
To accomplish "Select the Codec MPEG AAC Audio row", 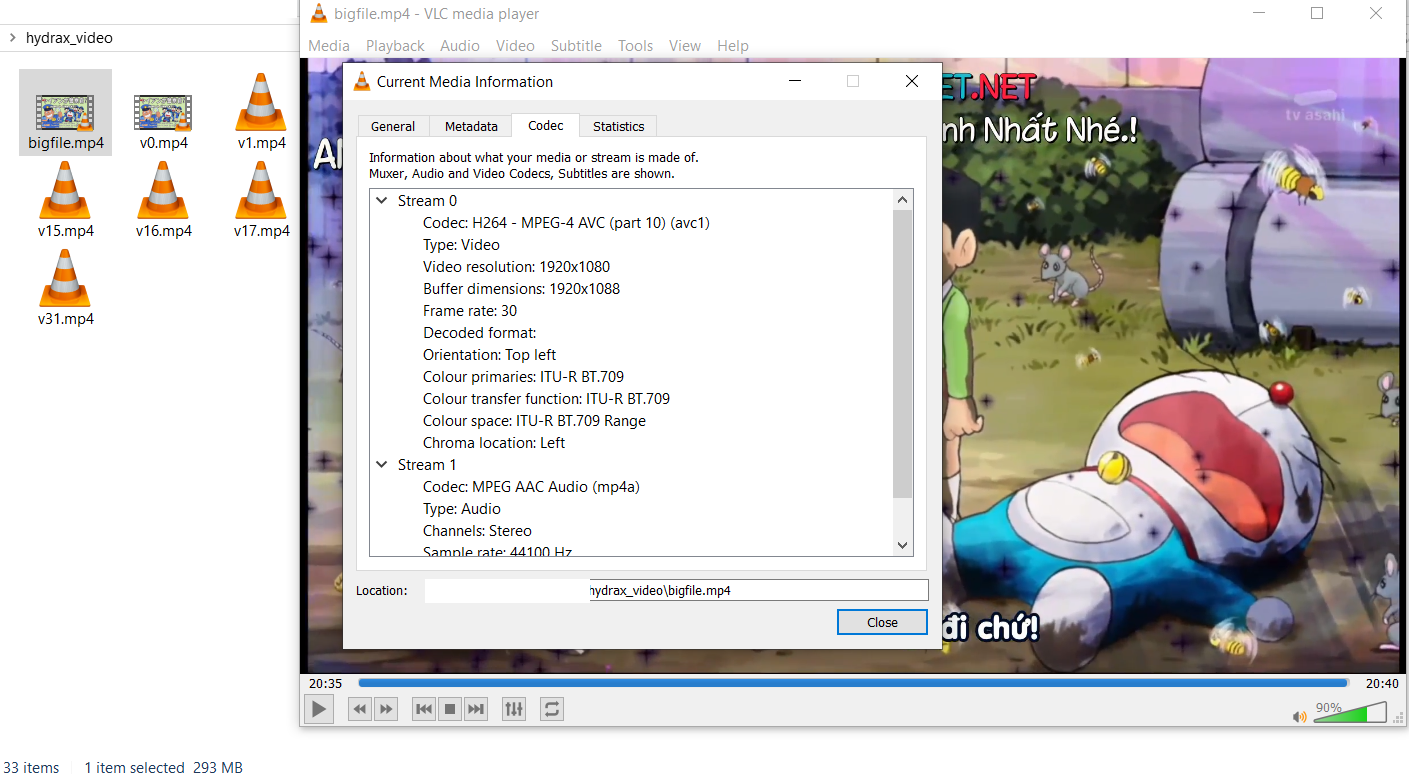I will point(531,487).
